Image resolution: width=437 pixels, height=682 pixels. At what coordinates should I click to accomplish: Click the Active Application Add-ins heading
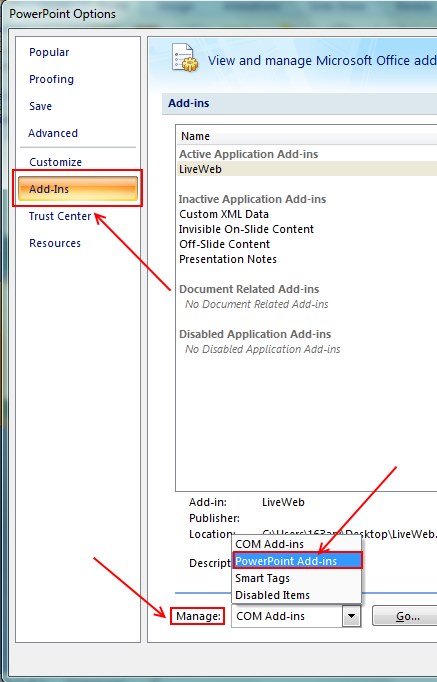(x=249, y=154)
